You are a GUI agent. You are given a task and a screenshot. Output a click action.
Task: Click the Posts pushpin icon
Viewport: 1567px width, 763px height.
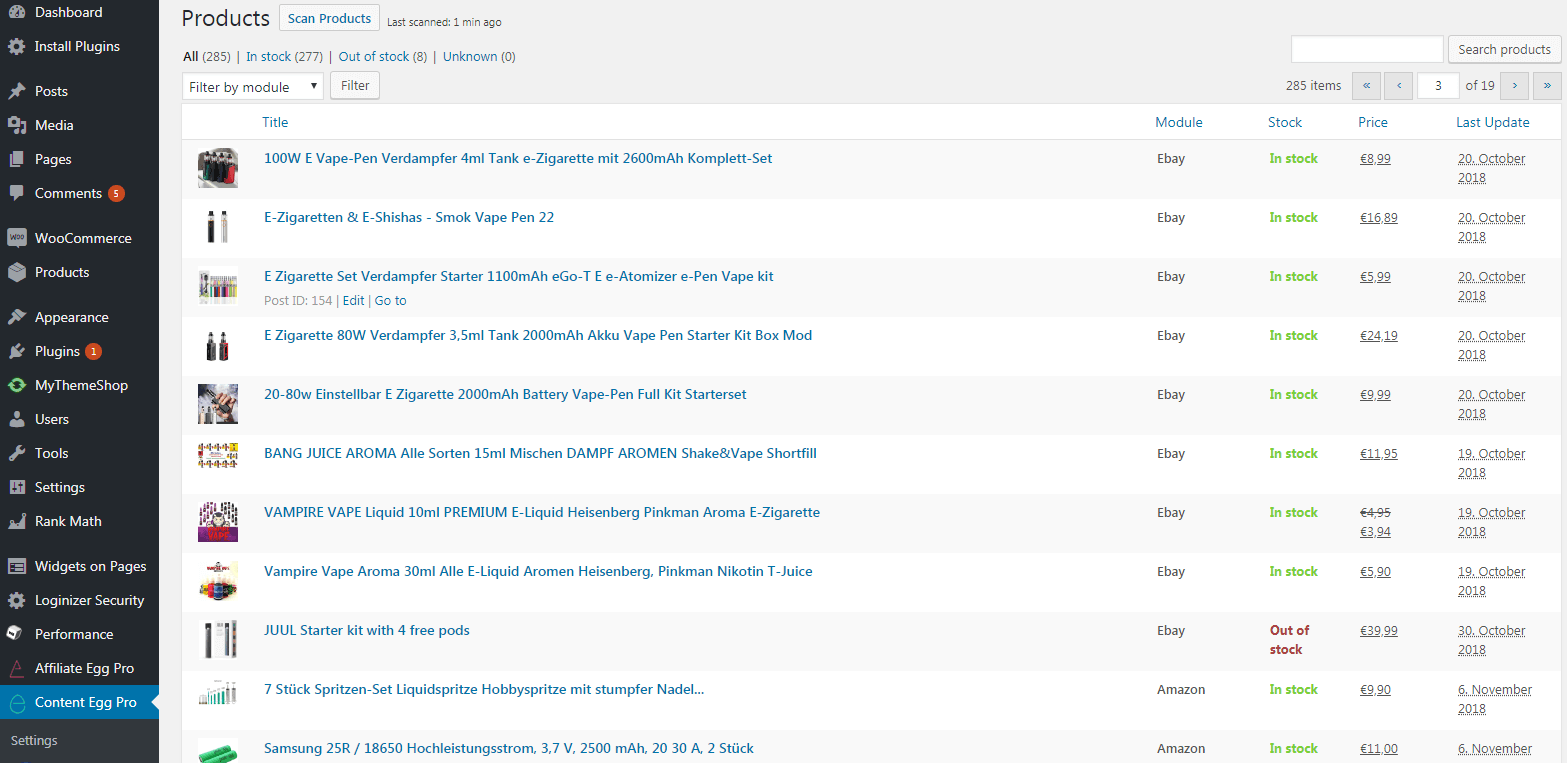[x=16, y=91]
